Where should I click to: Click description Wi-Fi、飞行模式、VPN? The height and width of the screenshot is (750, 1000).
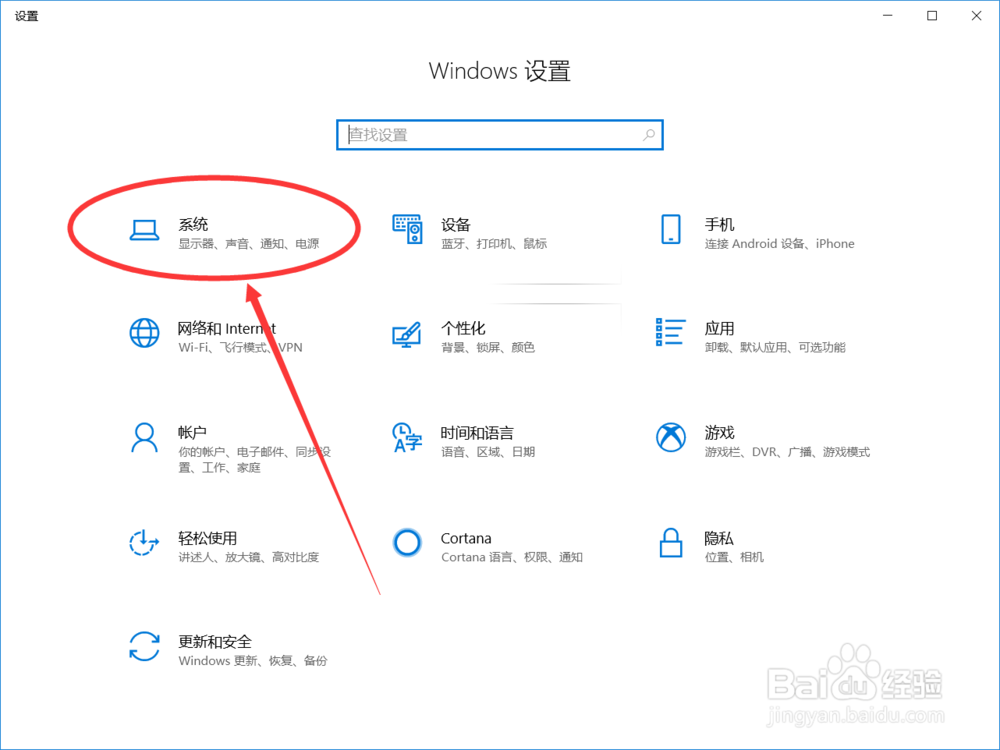[240, 348]
